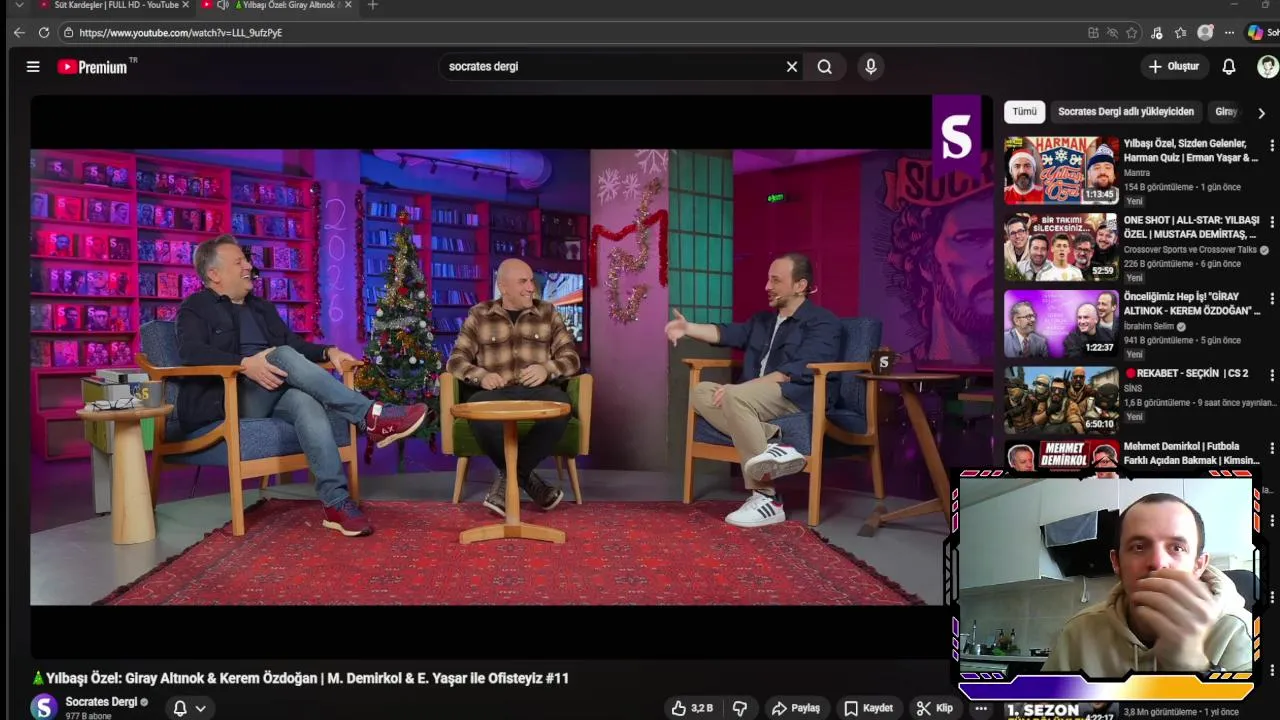This screenshot has height=720, width=1280.
Task: Select the Giray filter chip
Action: tap(1227, 112)
